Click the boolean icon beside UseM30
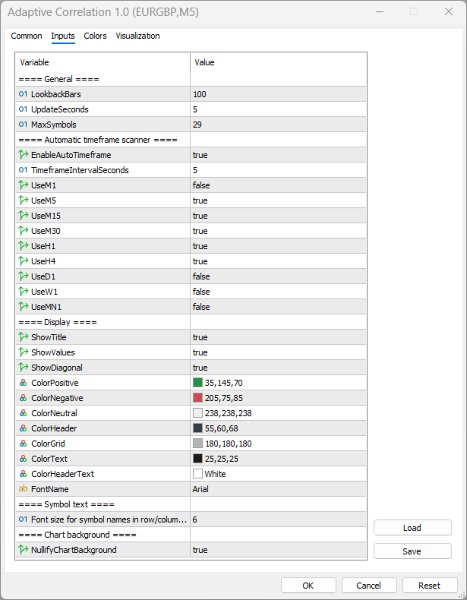467x600 pixels. point(23,231)
